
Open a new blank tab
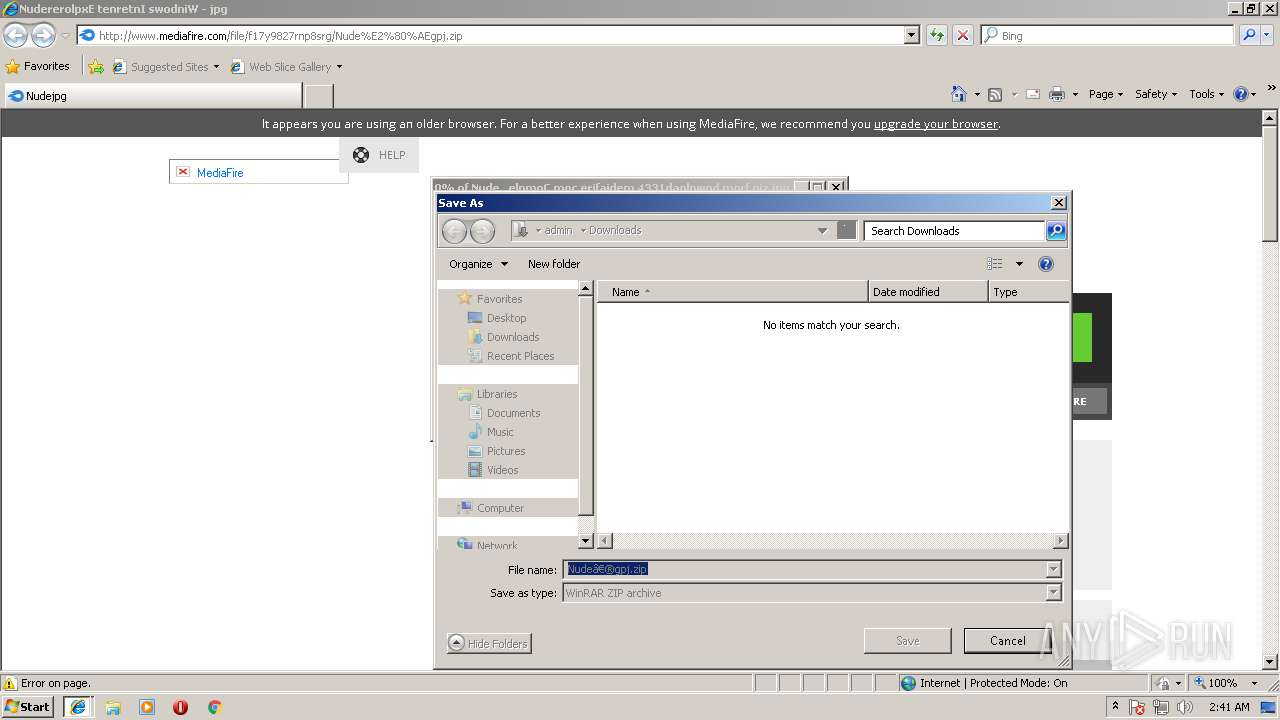318,96
